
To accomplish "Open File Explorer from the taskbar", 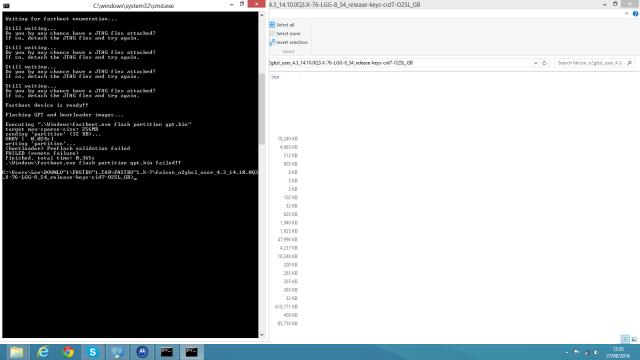I will click(17, 352).
